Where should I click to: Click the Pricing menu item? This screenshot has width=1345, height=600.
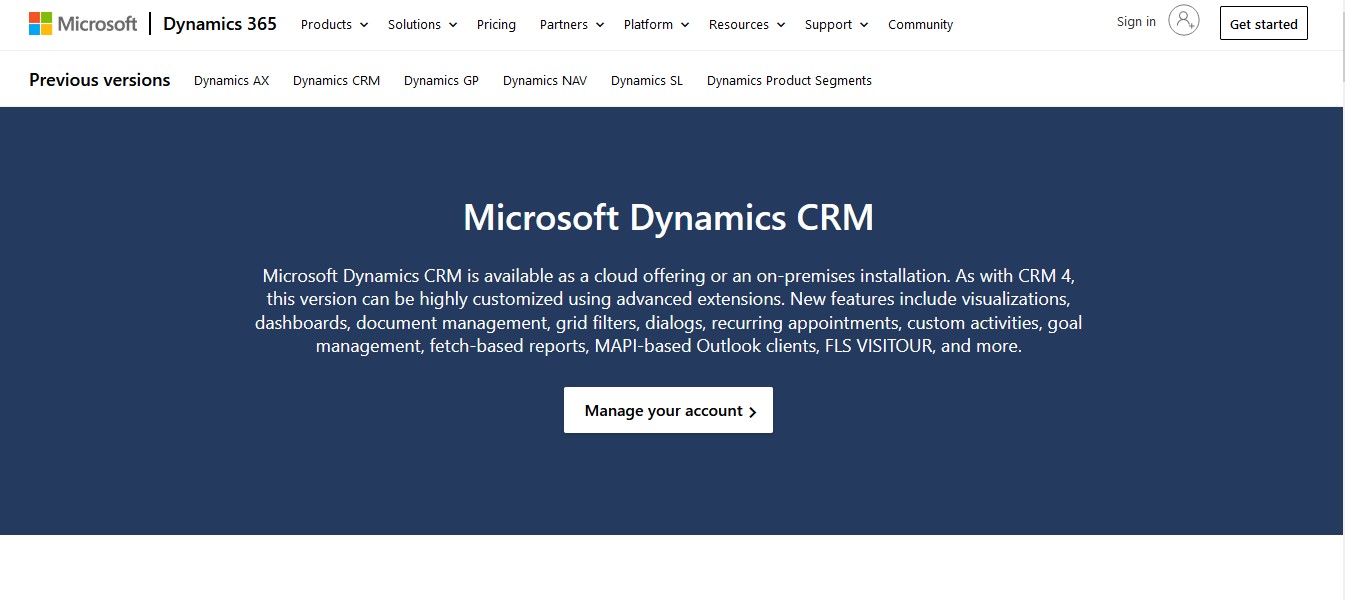(496, 24)
